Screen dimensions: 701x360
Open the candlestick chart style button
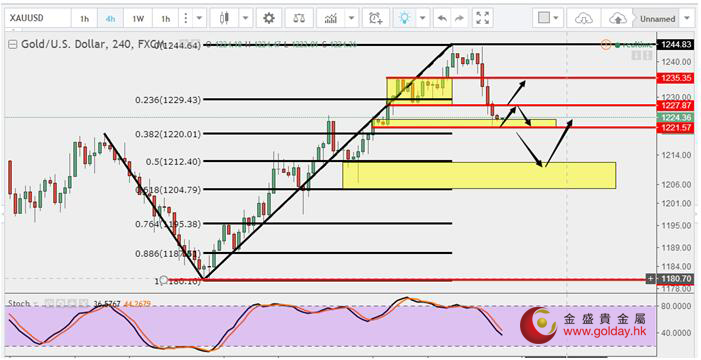(x=224, y=18)
